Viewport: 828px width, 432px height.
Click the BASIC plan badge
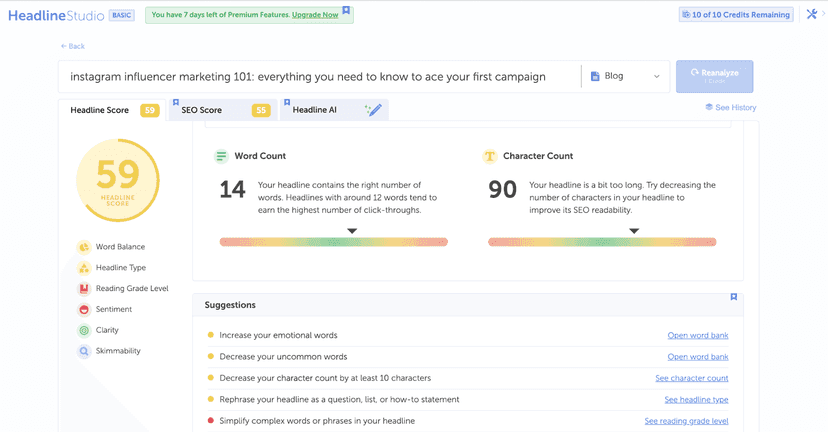point(121,15)
